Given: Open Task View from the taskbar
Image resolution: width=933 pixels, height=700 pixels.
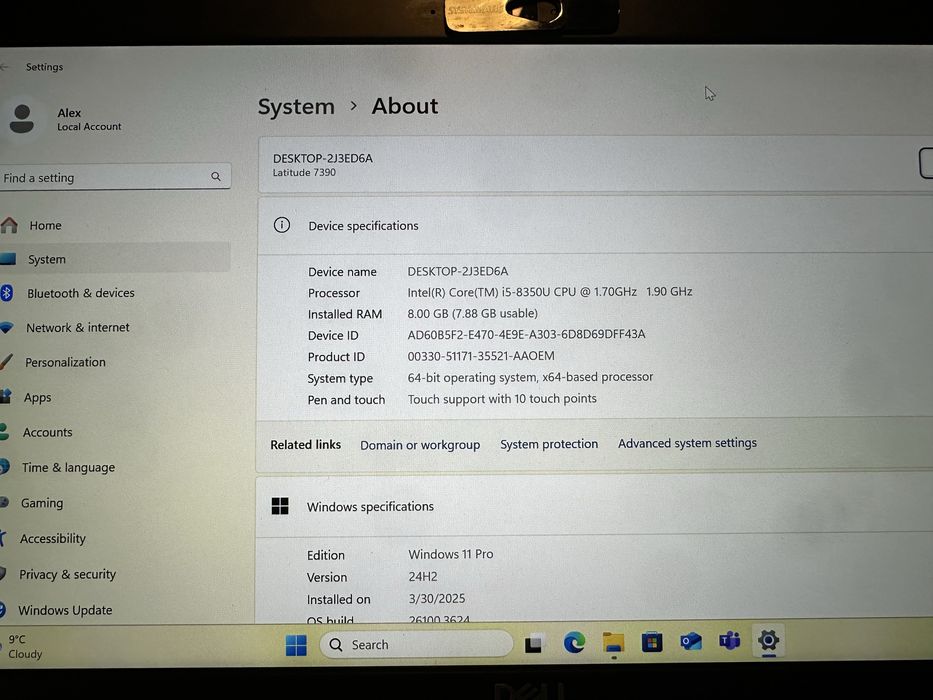Looking at the screenshot, I should (x=533, y=644).
